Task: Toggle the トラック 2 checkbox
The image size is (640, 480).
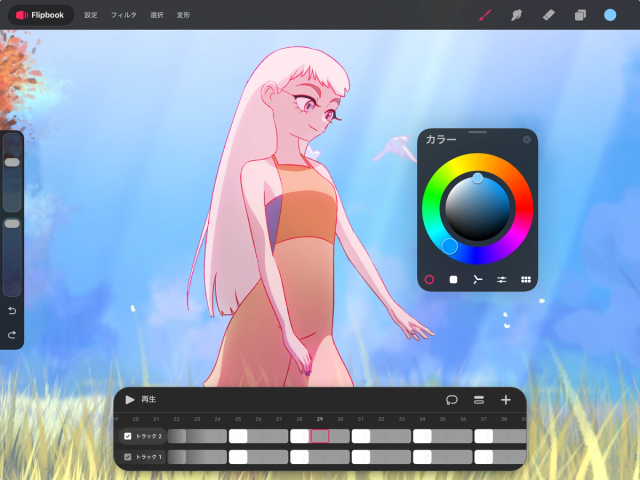Action: [x=127, y=436]
